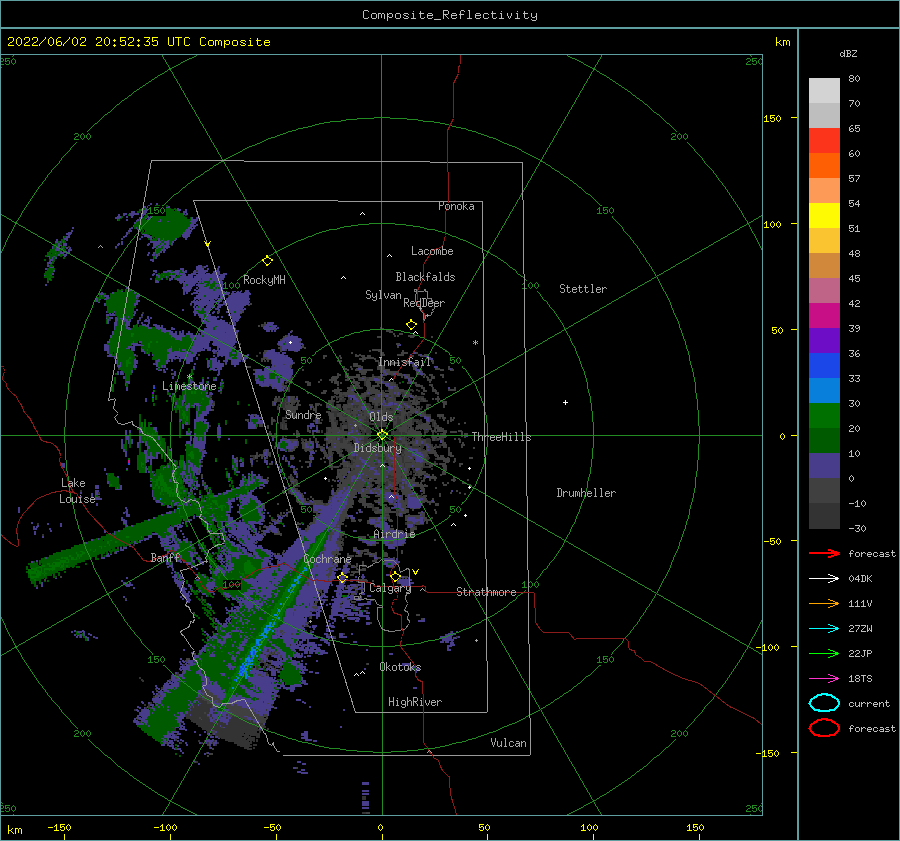
Task: Select the 54 dBZ yellow swatch
Action: coord(824,215)
